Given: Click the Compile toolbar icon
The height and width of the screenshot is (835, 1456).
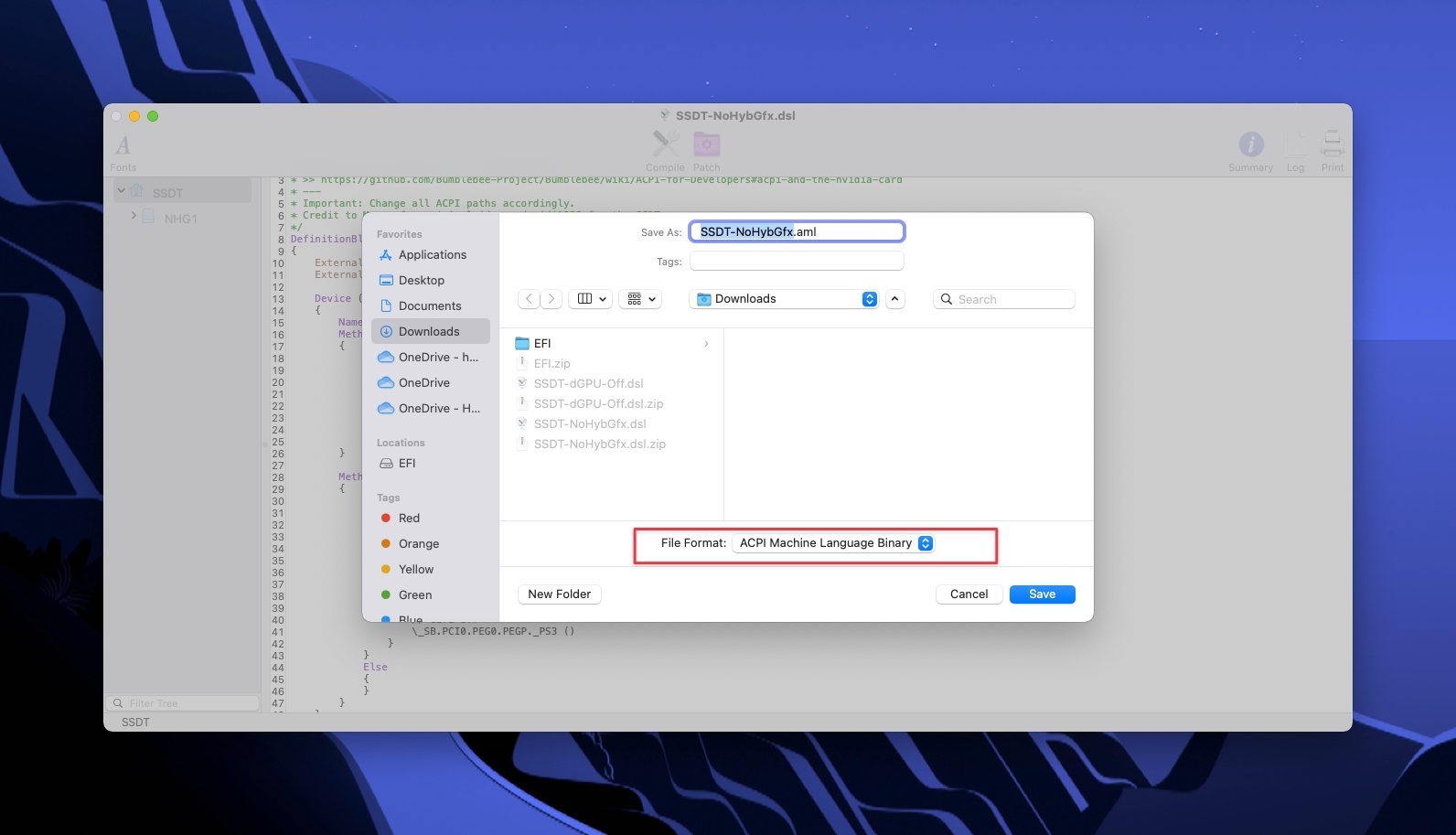Looking at the screenshot, I should pos(665,145).
